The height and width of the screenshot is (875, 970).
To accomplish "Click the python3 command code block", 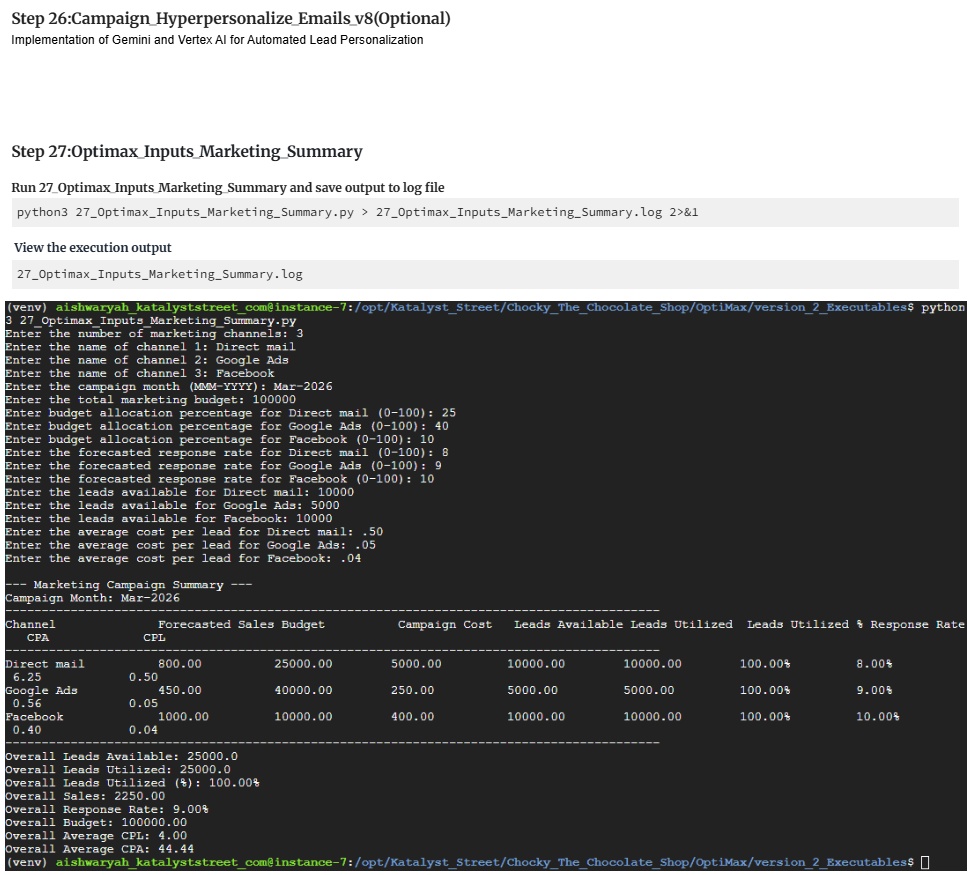I will (x=485, y=212).
